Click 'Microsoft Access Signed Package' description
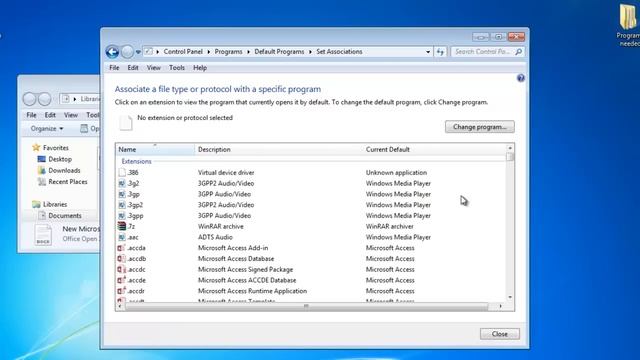Viewport: 640px width, 360px height. point(245,269)
